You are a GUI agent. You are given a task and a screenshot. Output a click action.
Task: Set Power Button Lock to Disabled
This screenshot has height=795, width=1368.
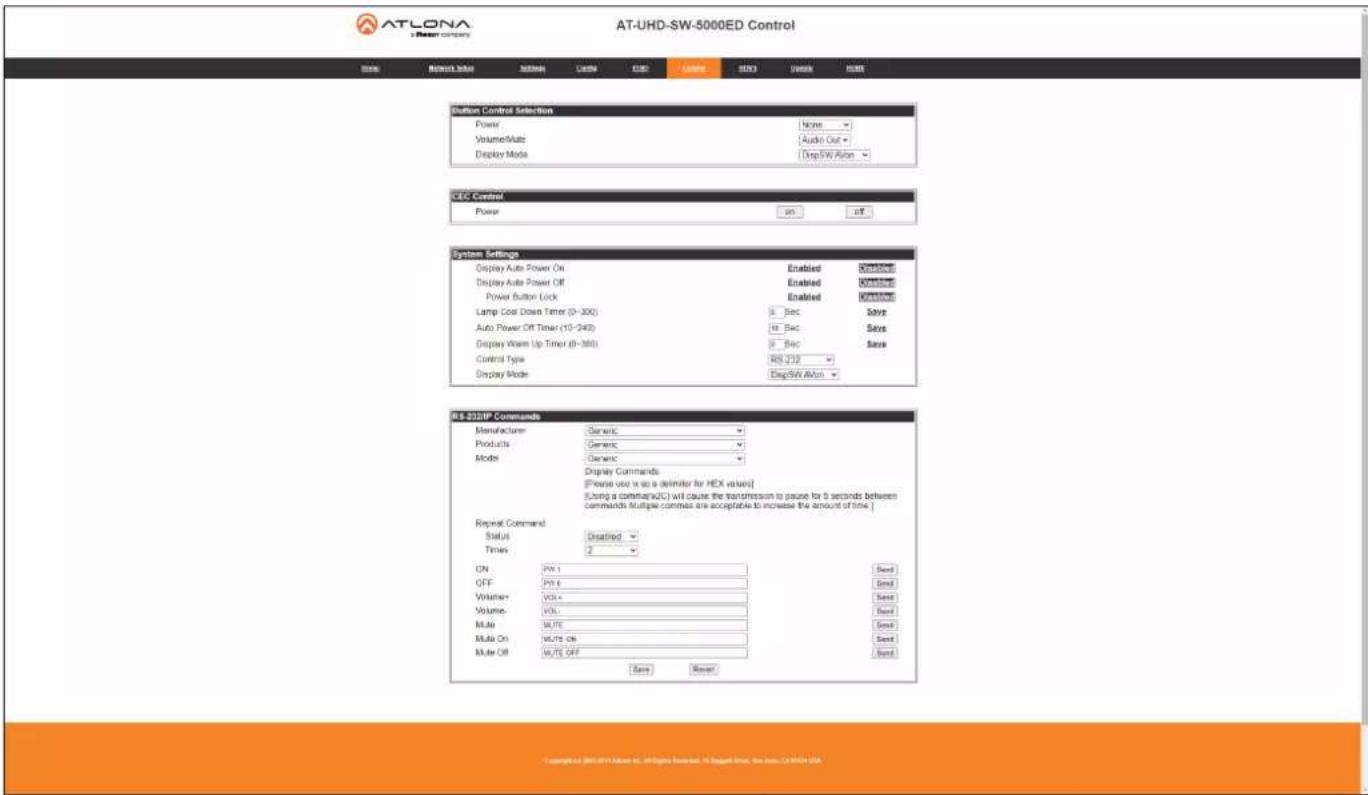tap(877, 297)
